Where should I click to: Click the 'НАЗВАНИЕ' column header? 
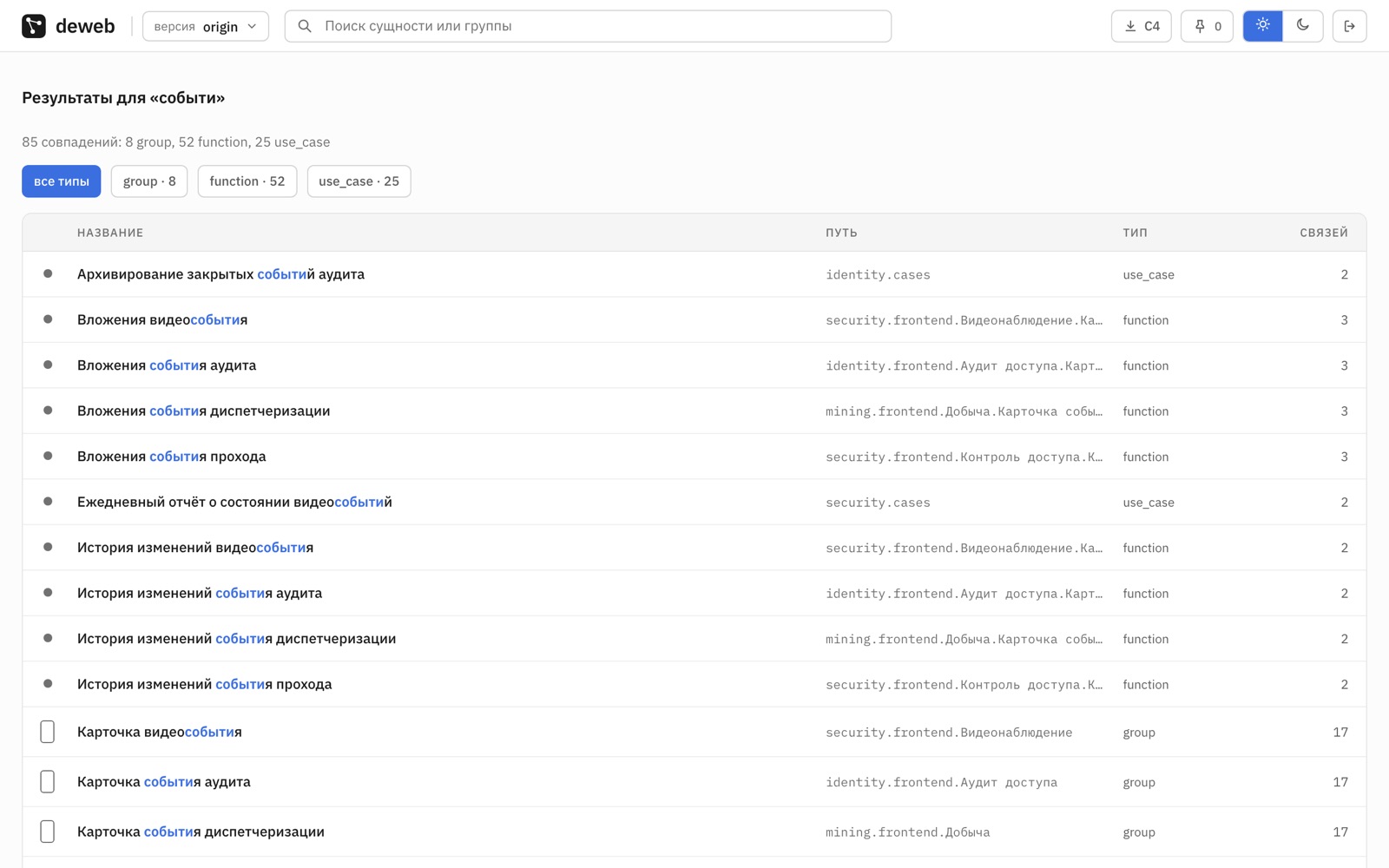click(110, 233)
